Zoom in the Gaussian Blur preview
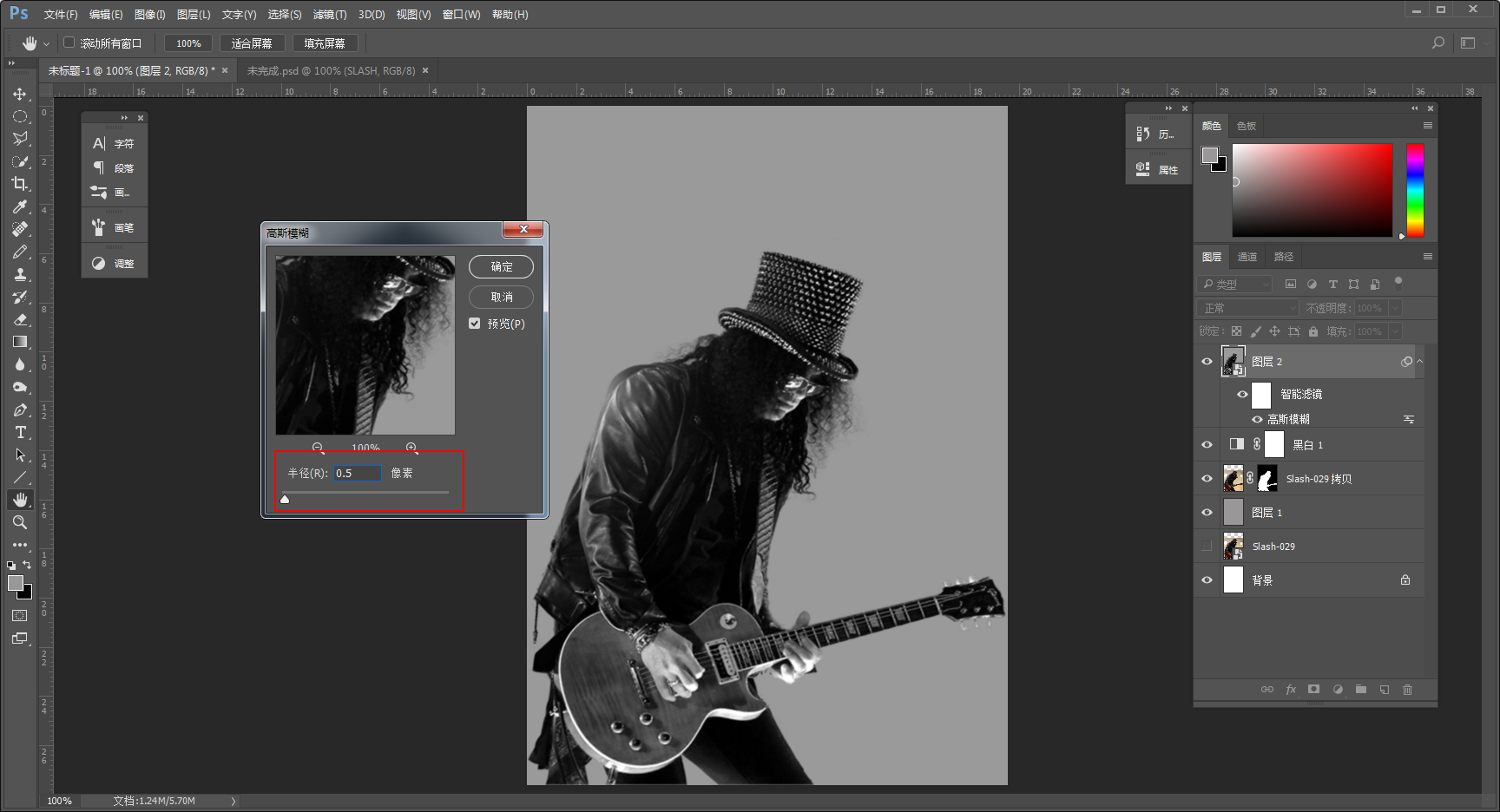The height and width of the screenshot is (812, 1500). pyautogui.click(x=411, y=448)
